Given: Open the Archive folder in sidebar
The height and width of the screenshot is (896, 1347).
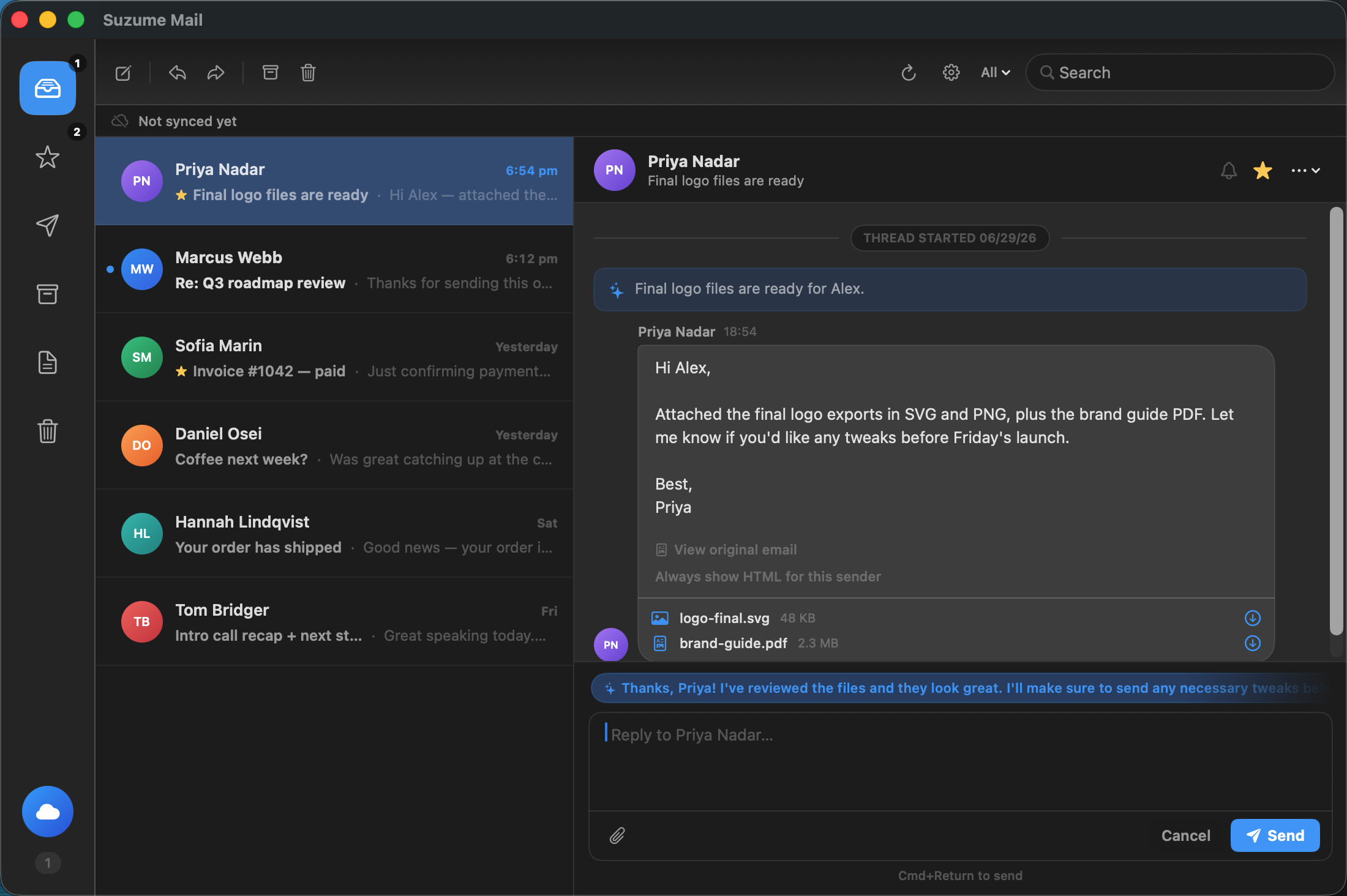Looking at the screenshot, I should point(48,294).
